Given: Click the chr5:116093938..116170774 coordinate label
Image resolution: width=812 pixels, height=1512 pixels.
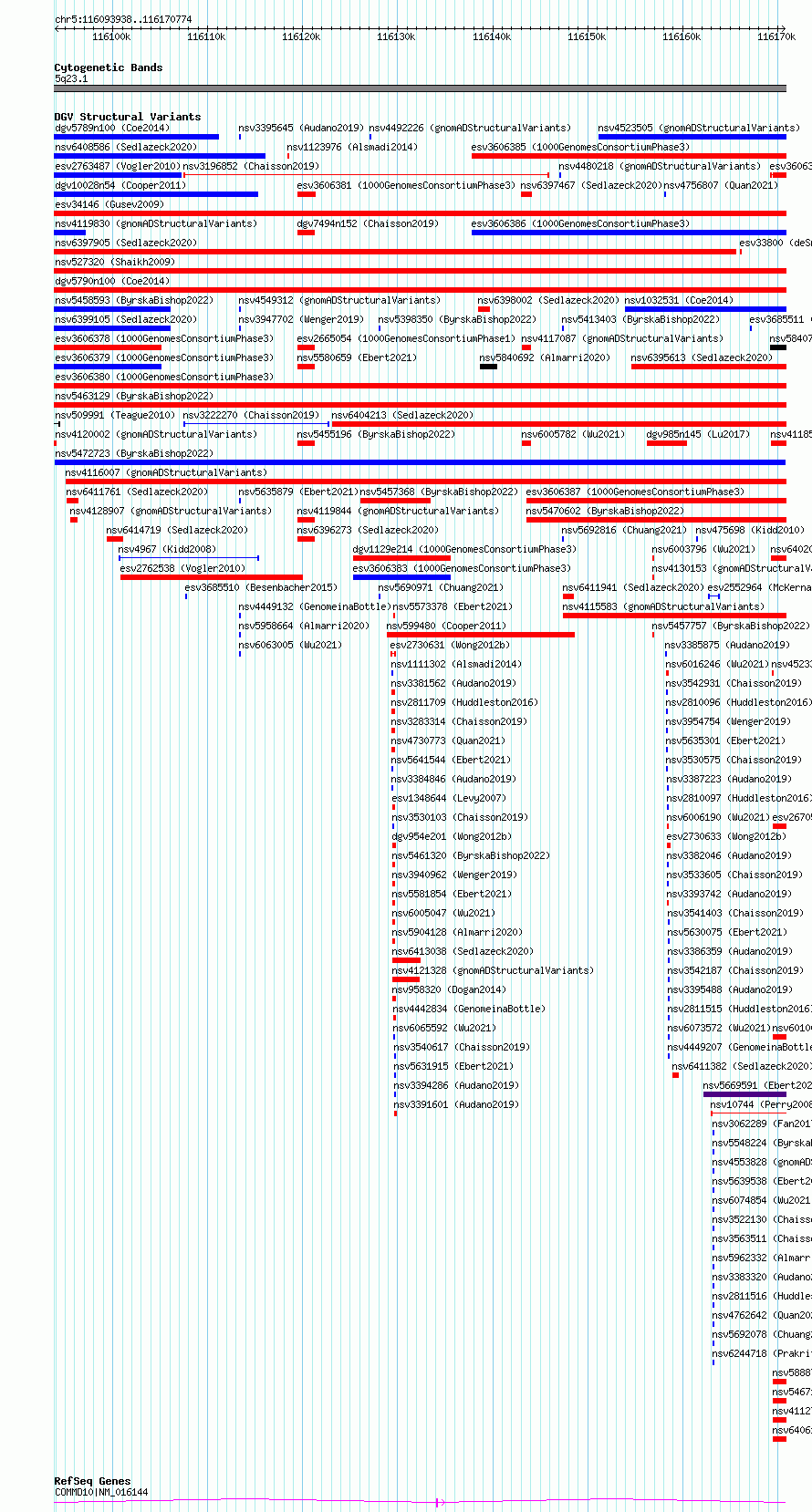Looking at the screenshot, I should 123,19.
